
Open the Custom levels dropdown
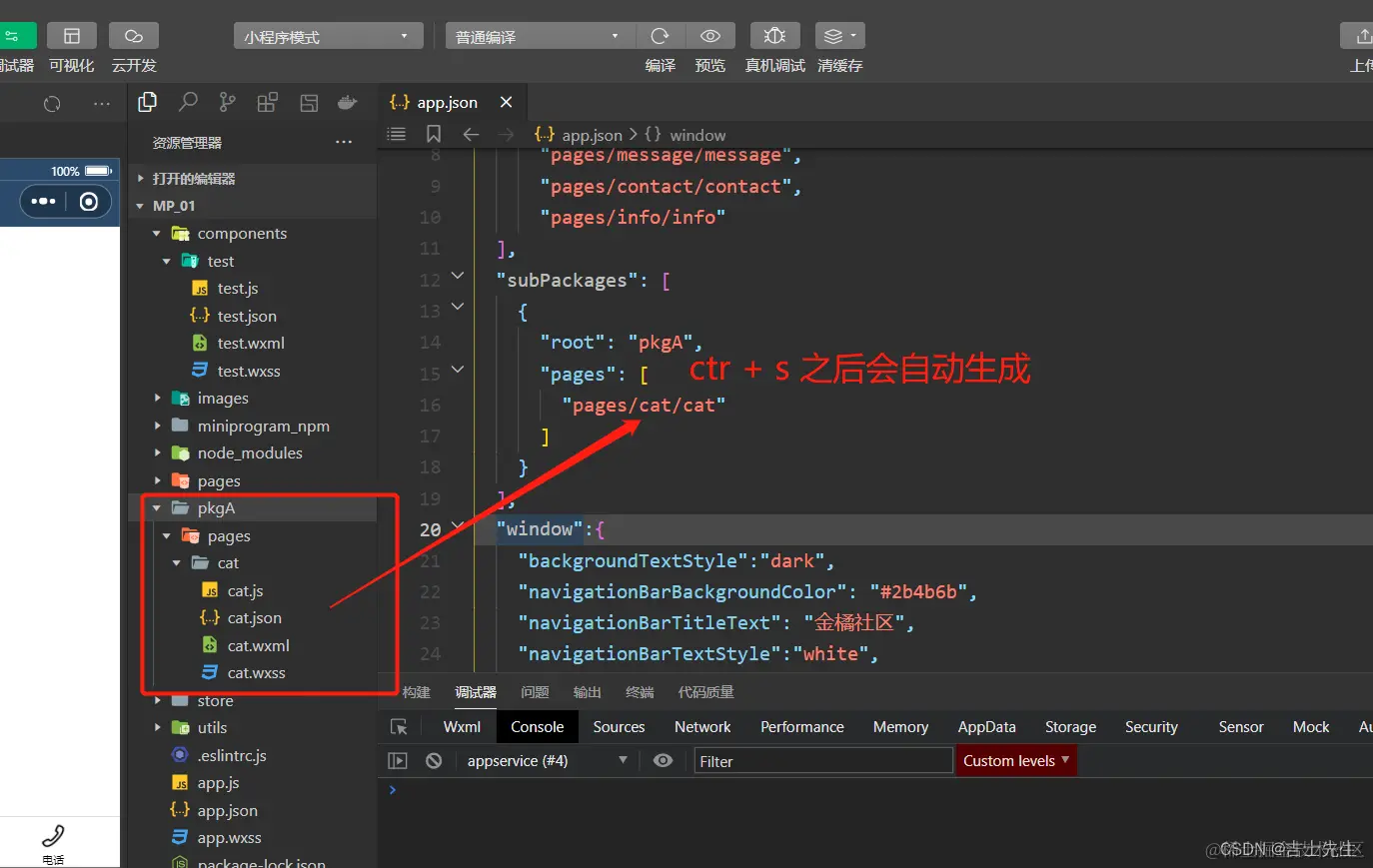tap(1016, 761)
